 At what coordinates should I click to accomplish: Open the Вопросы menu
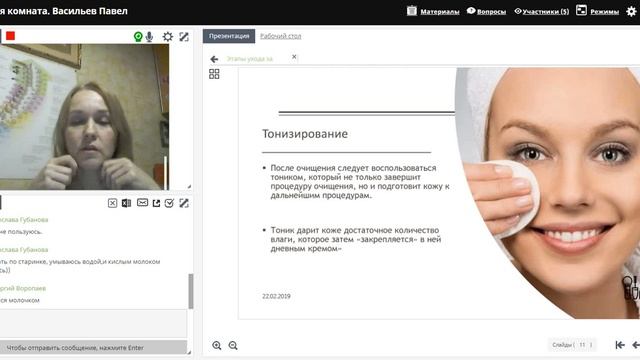coord(491,12)
